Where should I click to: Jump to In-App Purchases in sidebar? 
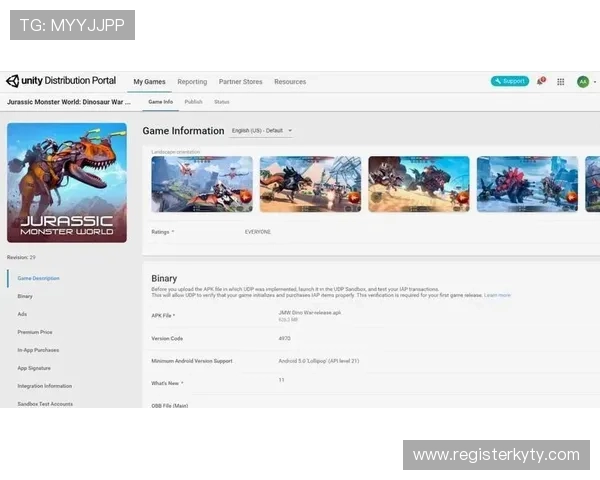pos(38,350)
